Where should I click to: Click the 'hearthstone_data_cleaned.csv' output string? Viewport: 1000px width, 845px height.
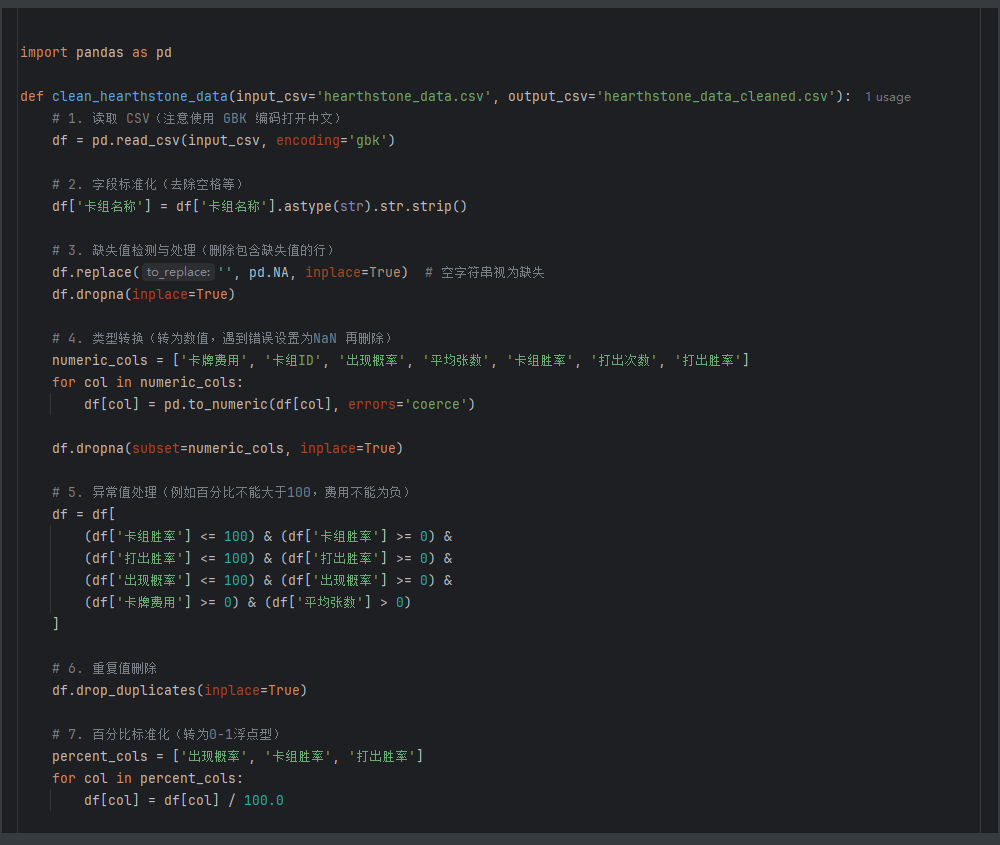tap(714, 96)
